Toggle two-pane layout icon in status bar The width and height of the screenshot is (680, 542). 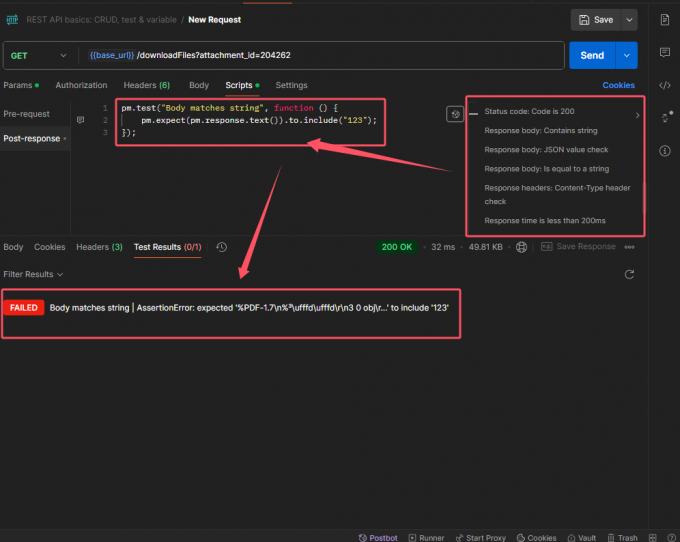(x=653, y=538)
